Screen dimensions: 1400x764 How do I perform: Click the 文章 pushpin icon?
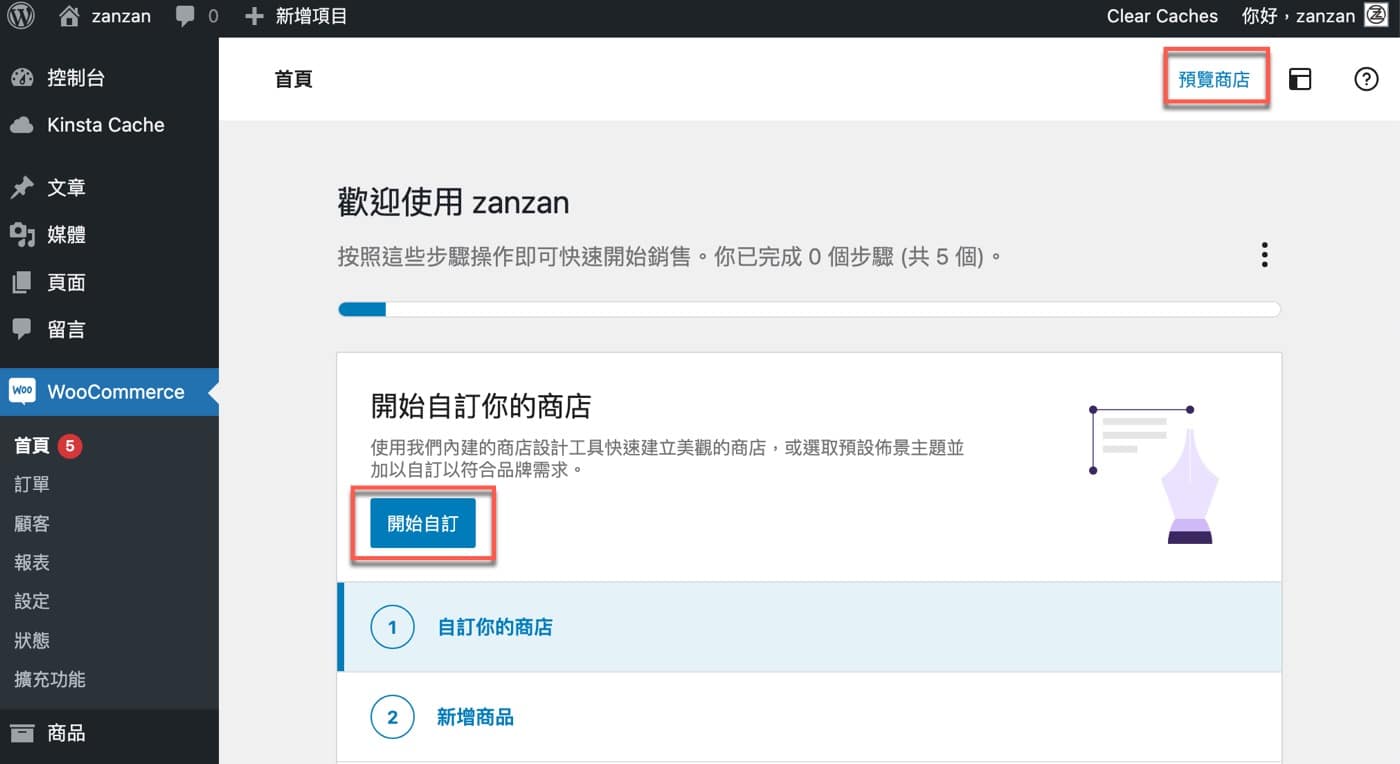22,188
